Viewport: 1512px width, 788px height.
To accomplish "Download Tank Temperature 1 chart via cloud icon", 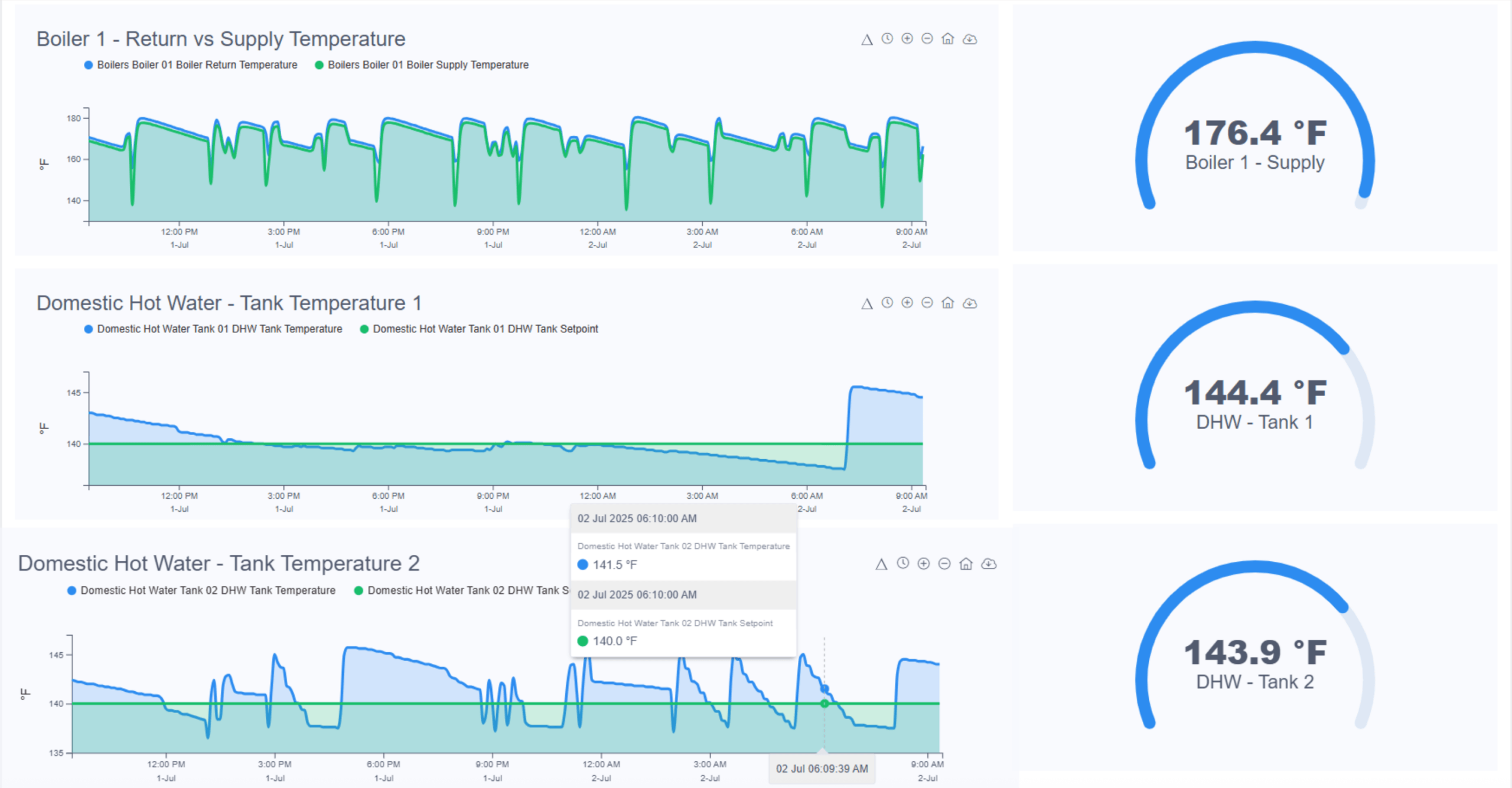I will (x=969, y=303).
